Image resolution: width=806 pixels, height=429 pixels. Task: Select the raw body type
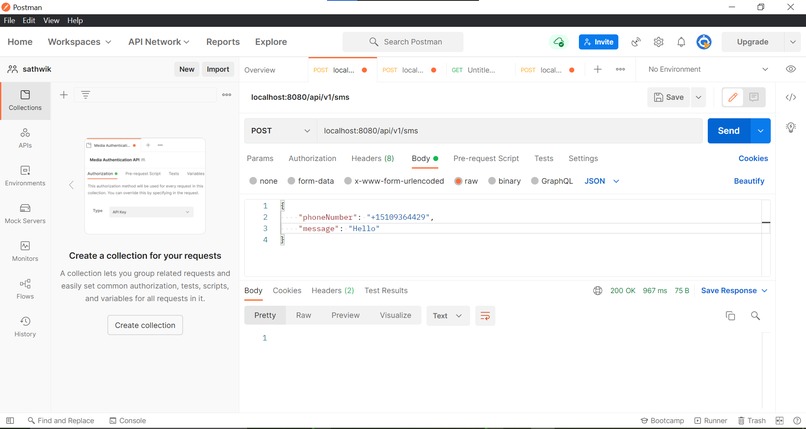pyautogui.click(x=466, y=181)
